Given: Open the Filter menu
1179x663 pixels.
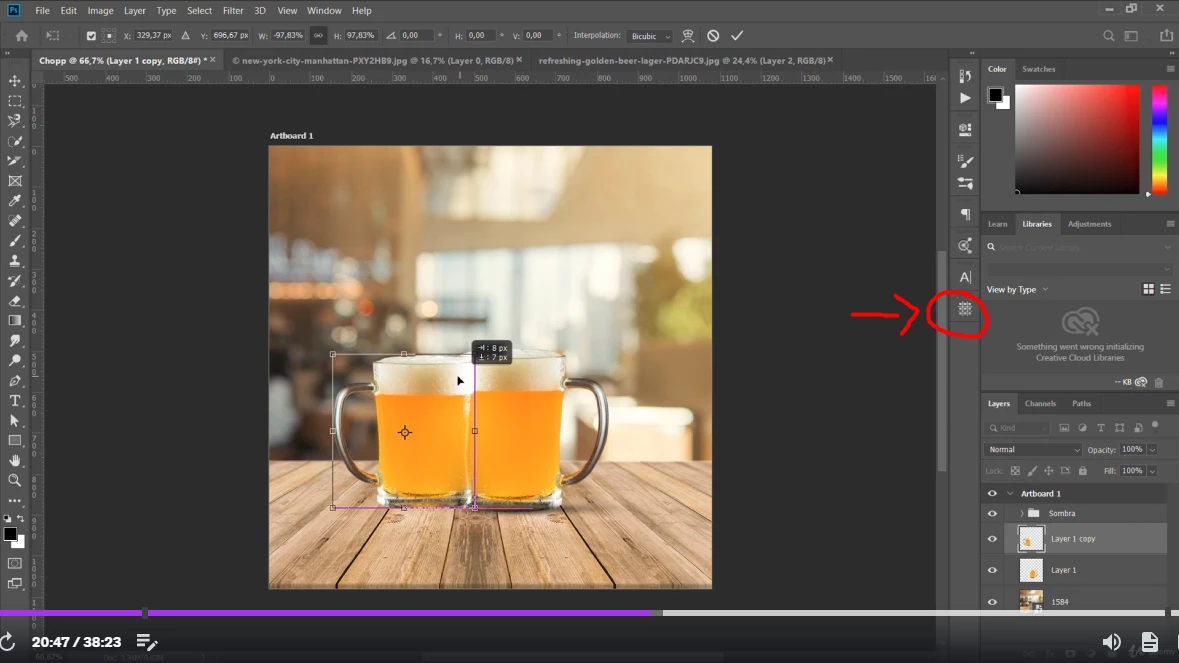Looking at the screenshot, I should coord(233,11).
